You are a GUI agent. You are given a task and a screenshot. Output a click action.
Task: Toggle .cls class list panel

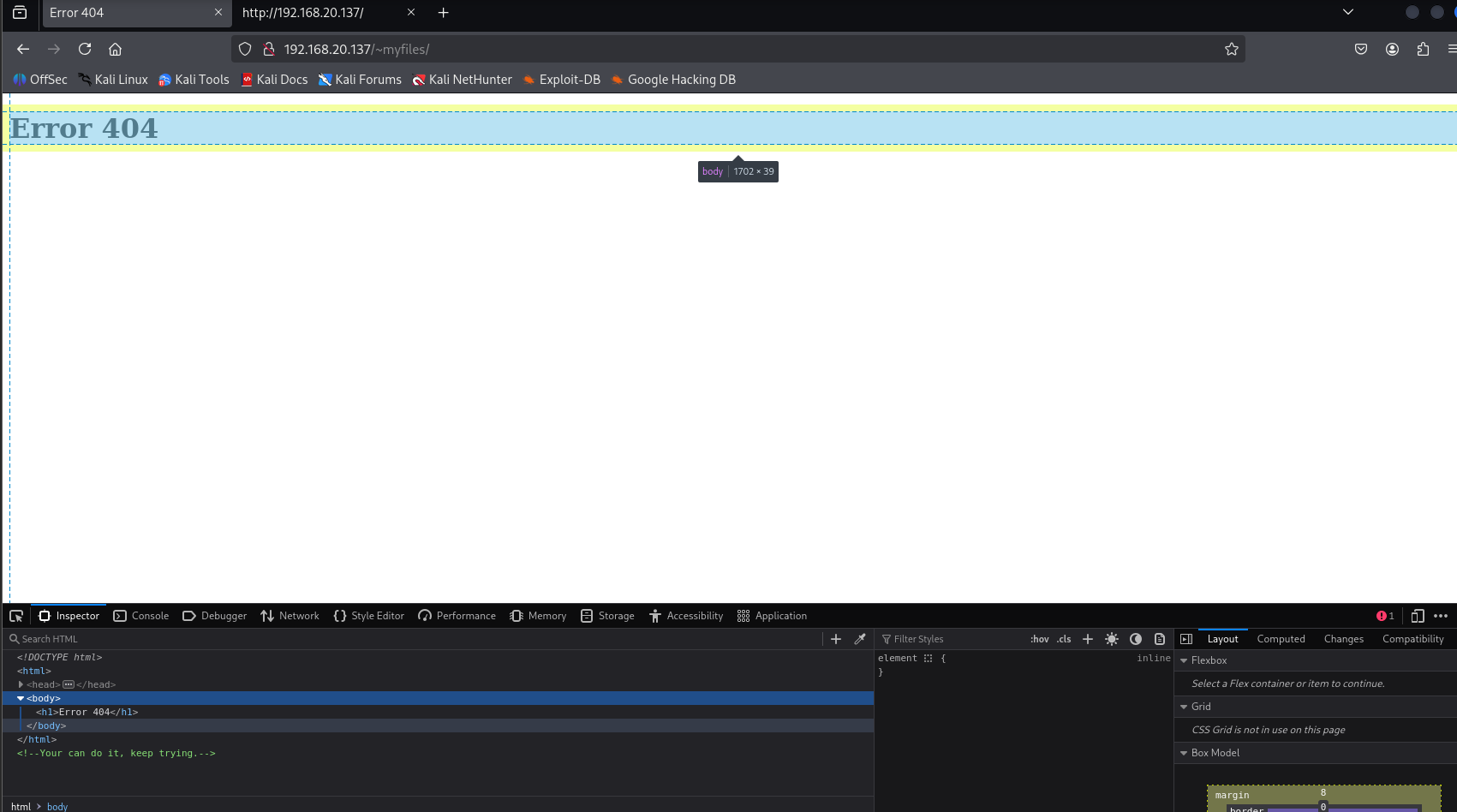[1064, 639]
